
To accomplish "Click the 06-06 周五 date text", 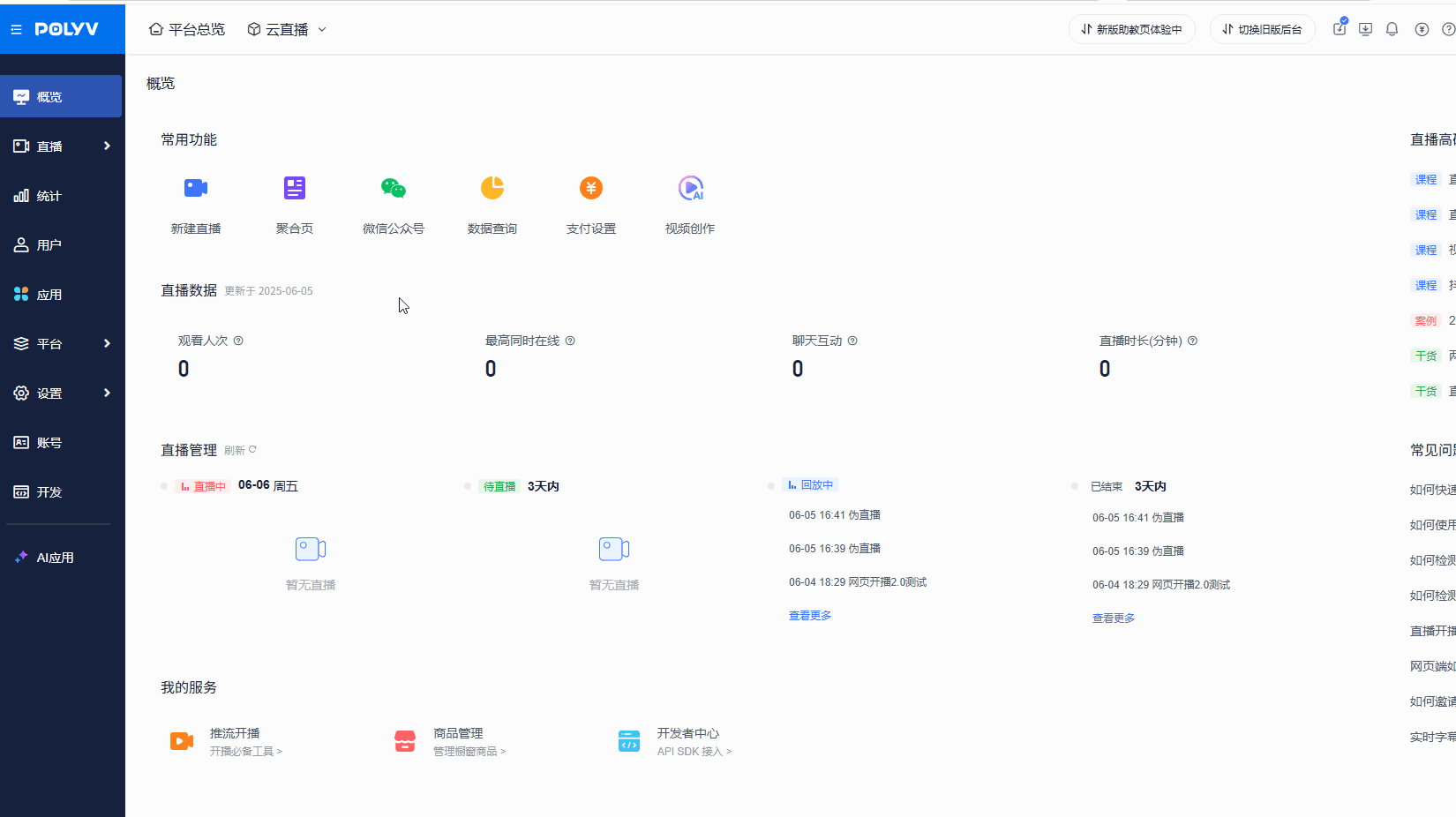I will coord(268,485).
